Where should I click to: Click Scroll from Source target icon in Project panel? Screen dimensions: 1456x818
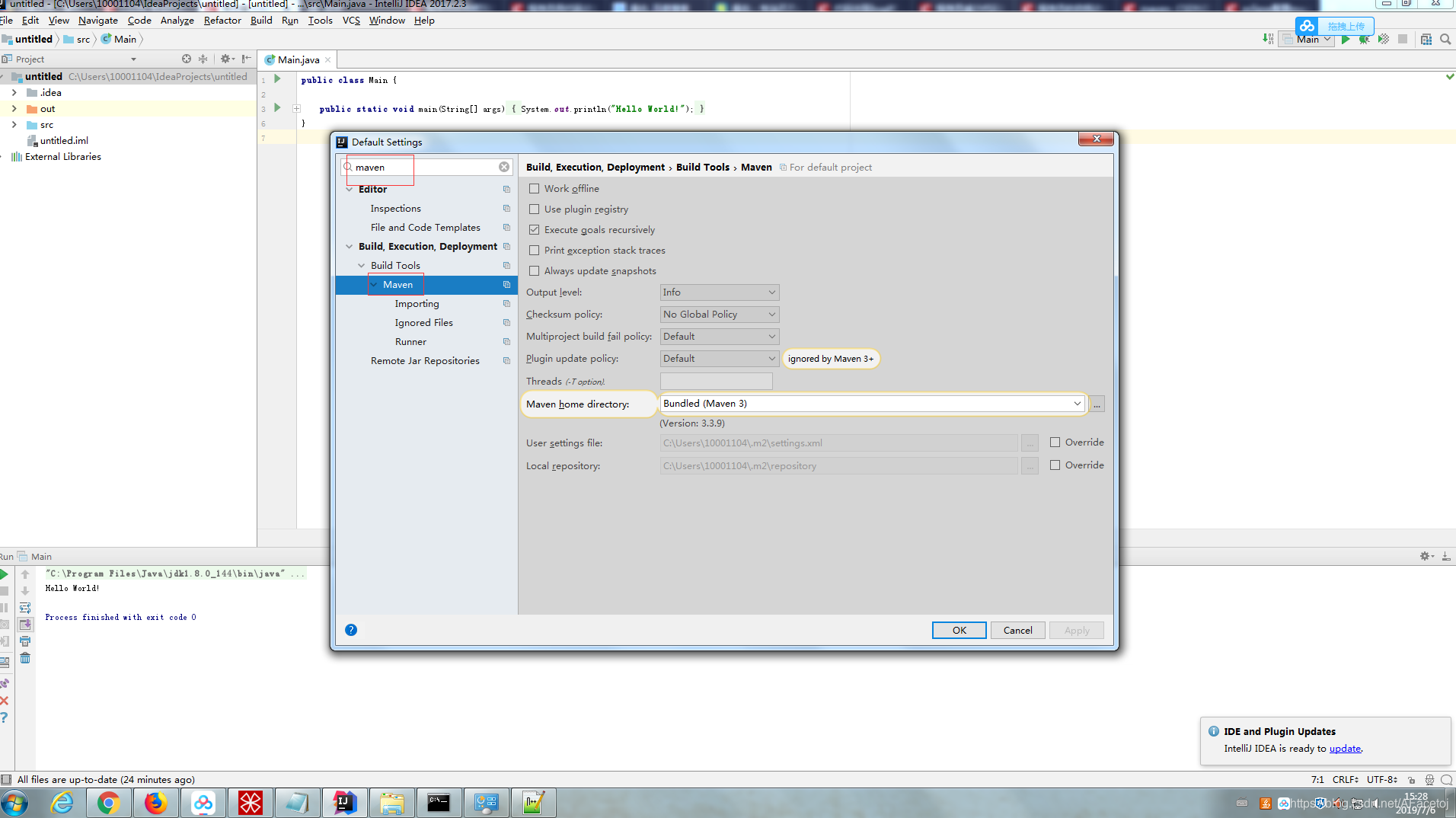click(x=187, y=59)
